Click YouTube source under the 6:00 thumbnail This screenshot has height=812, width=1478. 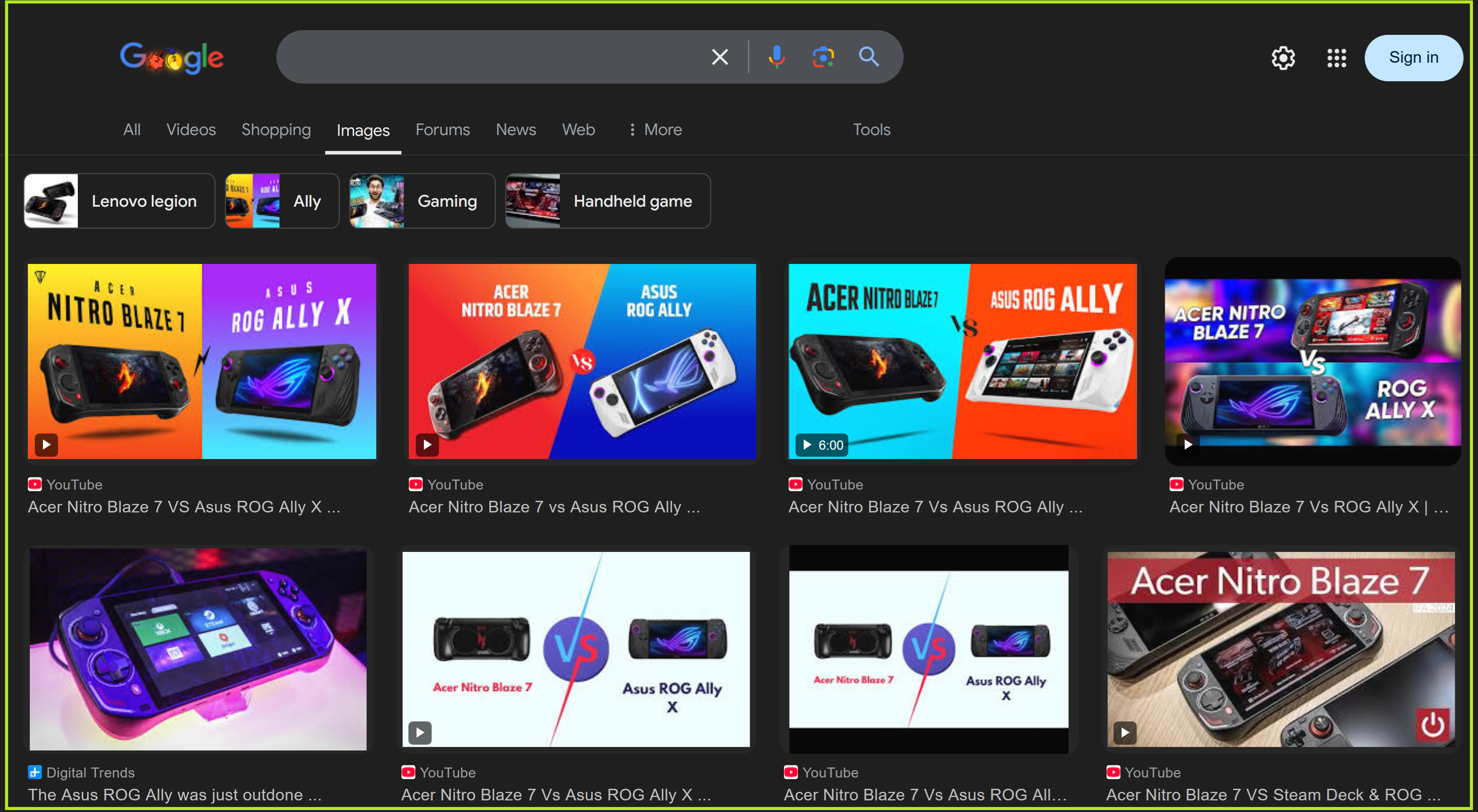pyautogui.click(x=834, y=485)
